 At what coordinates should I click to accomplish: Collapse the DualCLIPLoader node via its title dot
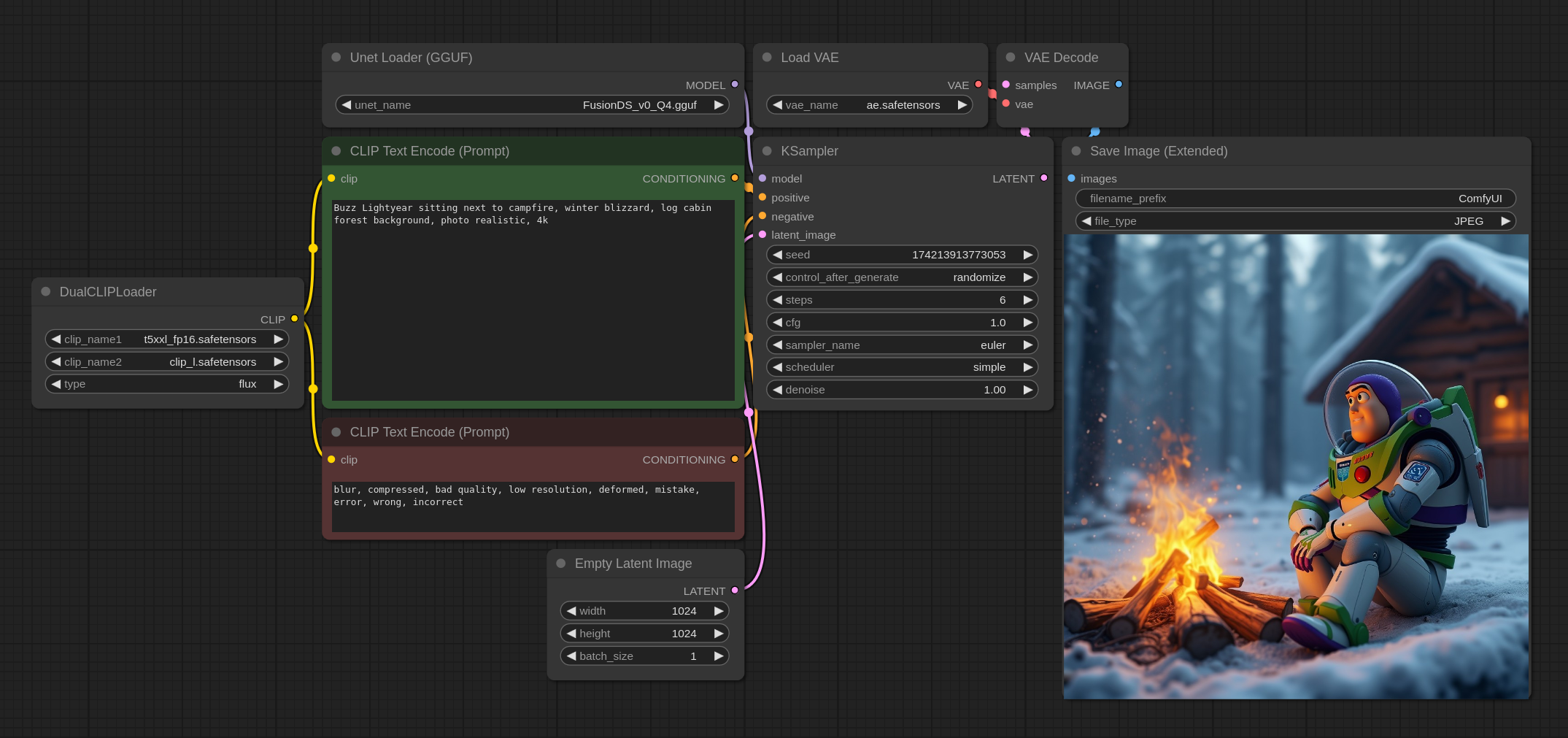pyautogui.click(x=46, y=291)
